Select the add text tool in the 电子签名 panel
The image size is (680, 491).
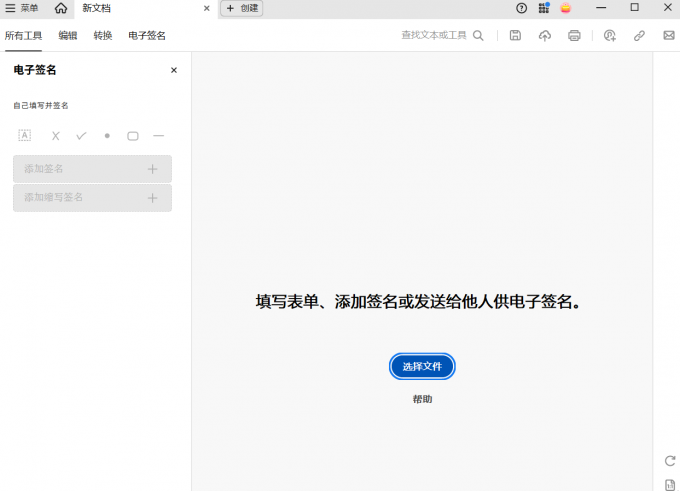(25, 135)
